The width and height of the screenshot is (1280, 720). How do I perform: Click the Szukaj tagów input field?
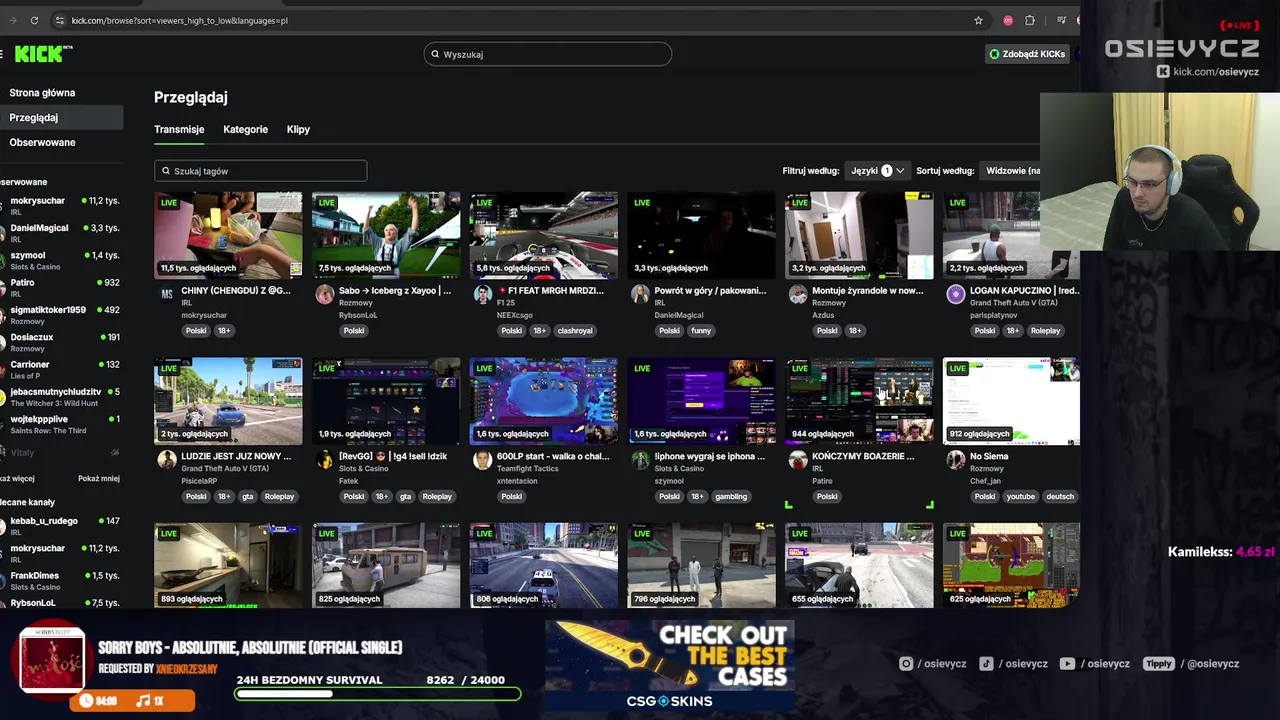coord(261,171)
